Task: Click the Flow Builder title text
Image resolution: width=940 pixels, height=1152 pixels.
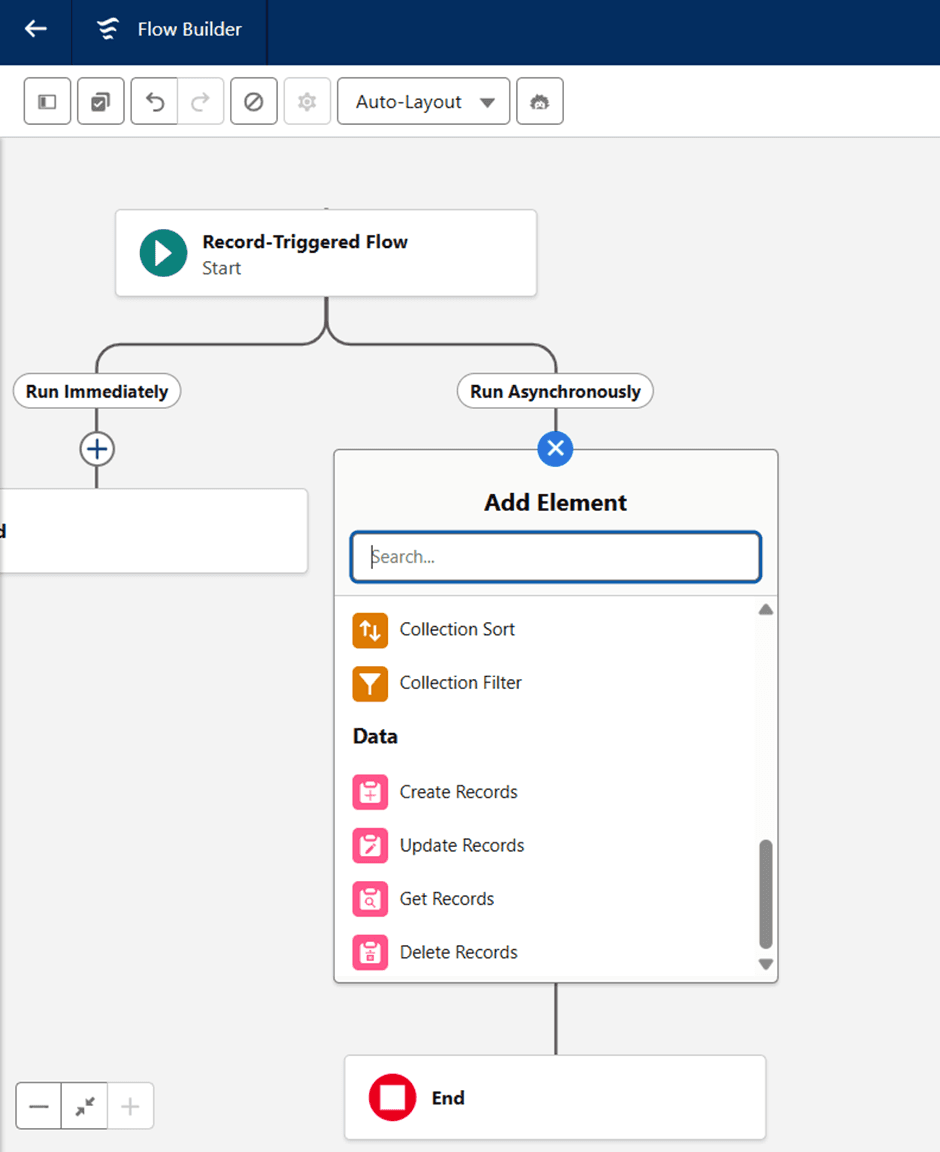Action: (x=190, y=29)
